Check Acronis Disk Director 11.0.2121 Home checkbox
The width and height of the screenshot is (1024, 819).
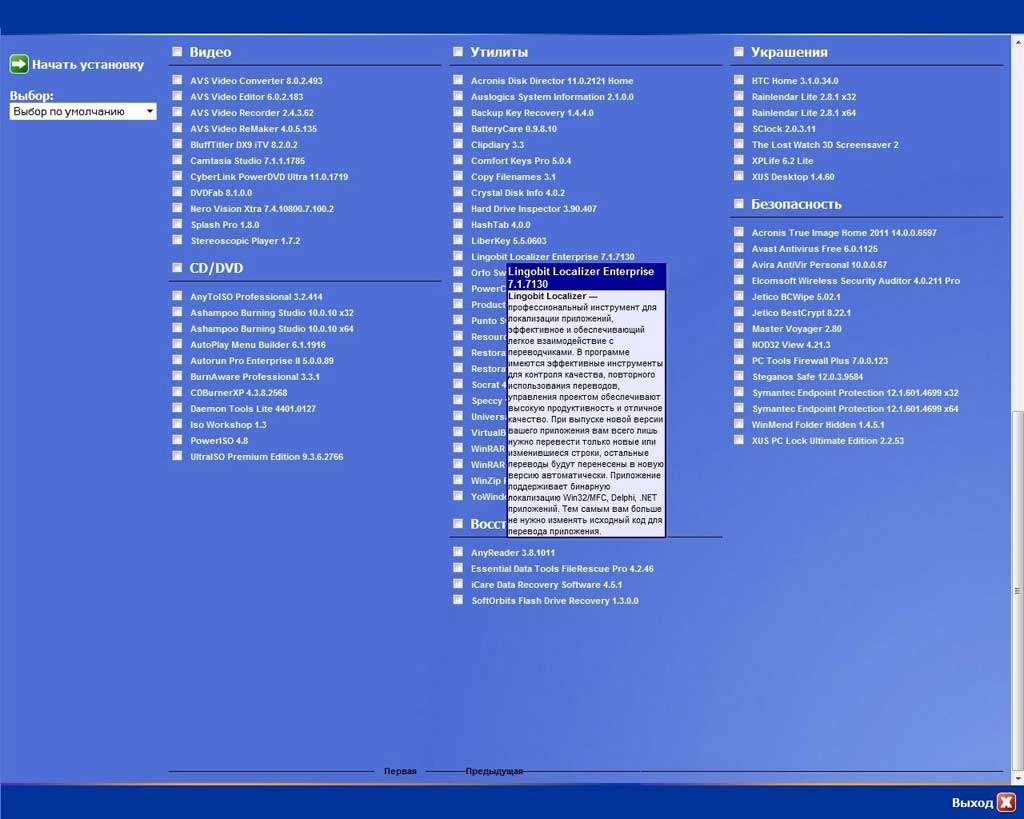457,81
